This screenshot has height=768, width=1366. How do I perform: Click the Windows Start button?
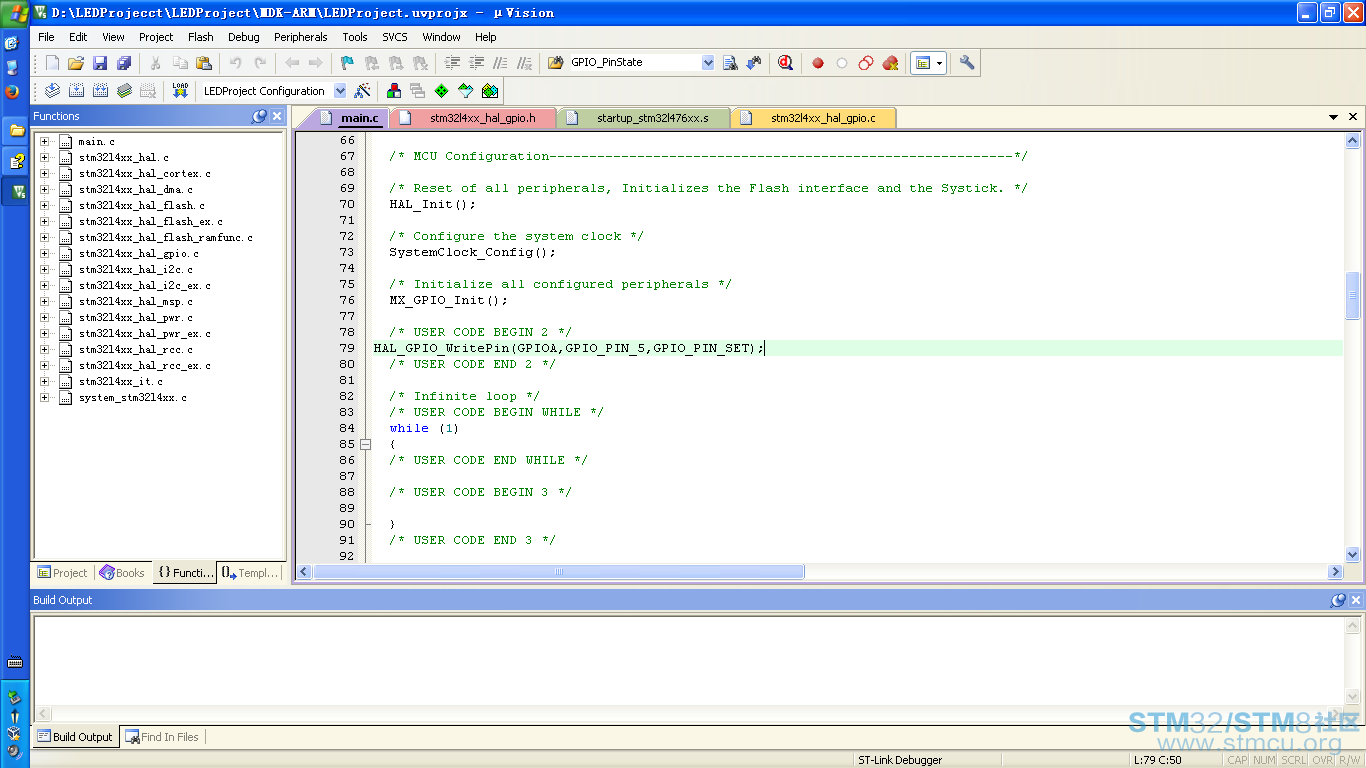15,14
